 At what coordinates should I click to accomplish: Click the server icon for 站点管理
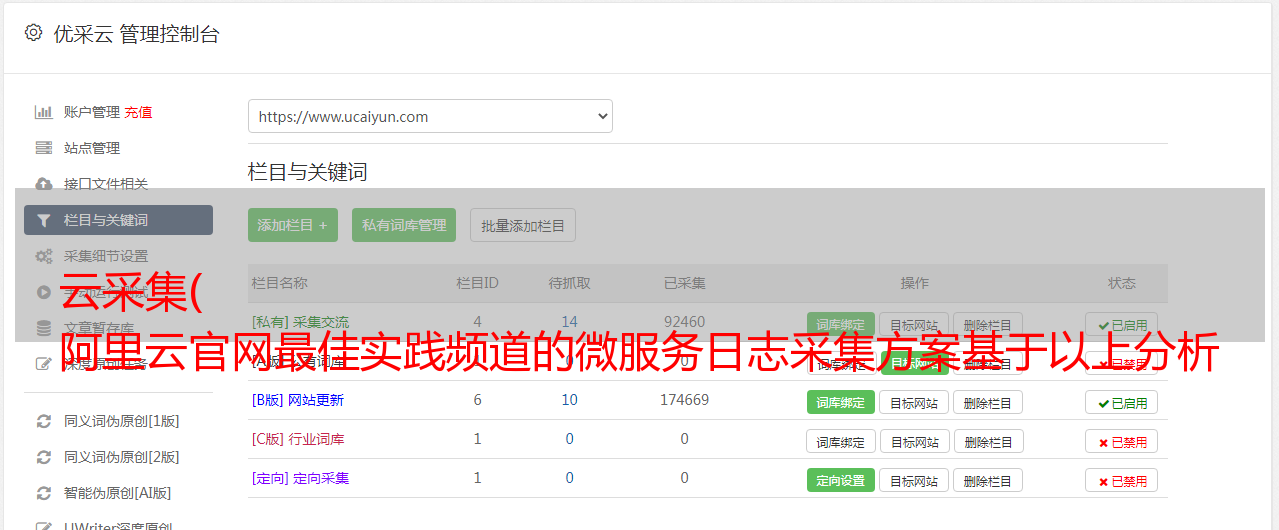coord(44,148)
